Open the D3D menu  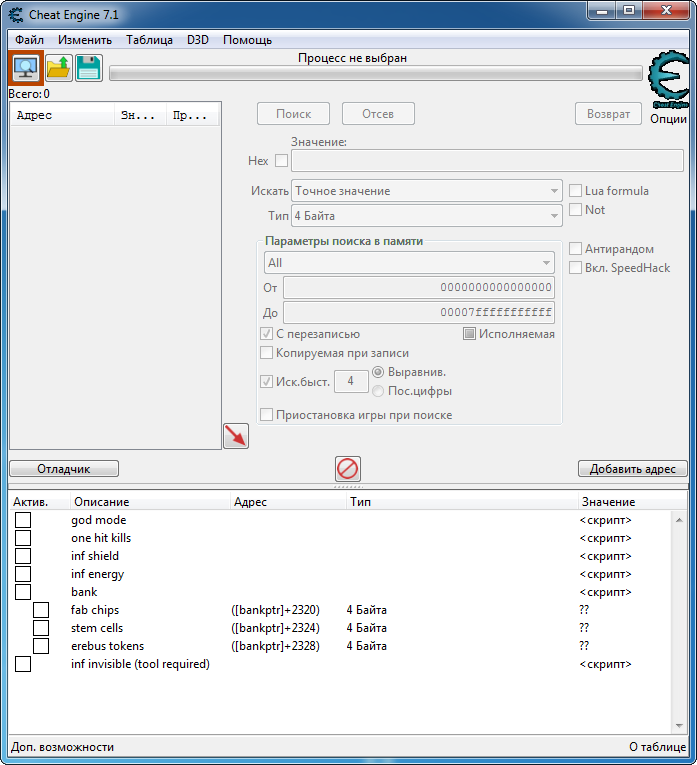pyautogui.click(x=198, y=40)
